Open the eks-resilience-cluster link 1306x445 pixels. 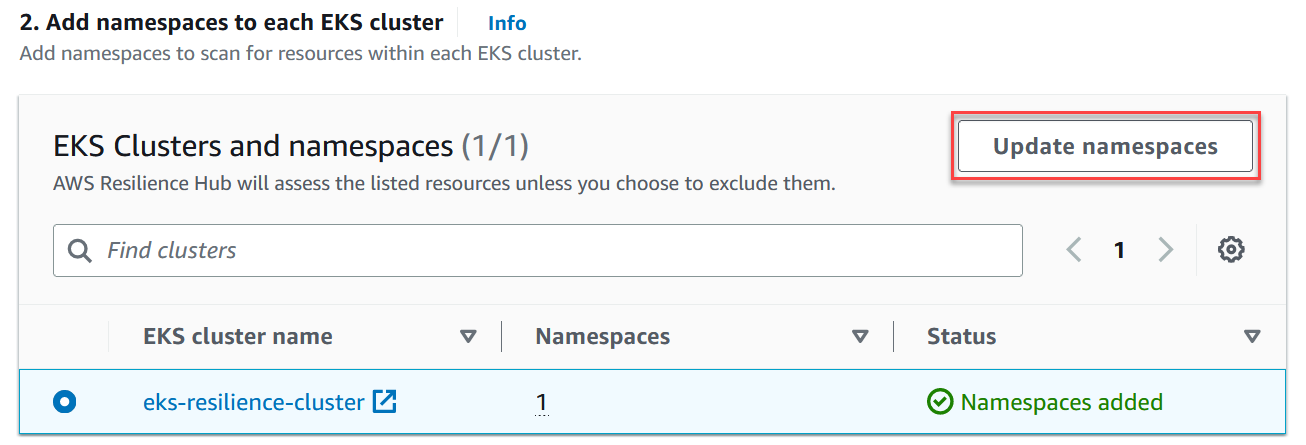pos(253,402)
